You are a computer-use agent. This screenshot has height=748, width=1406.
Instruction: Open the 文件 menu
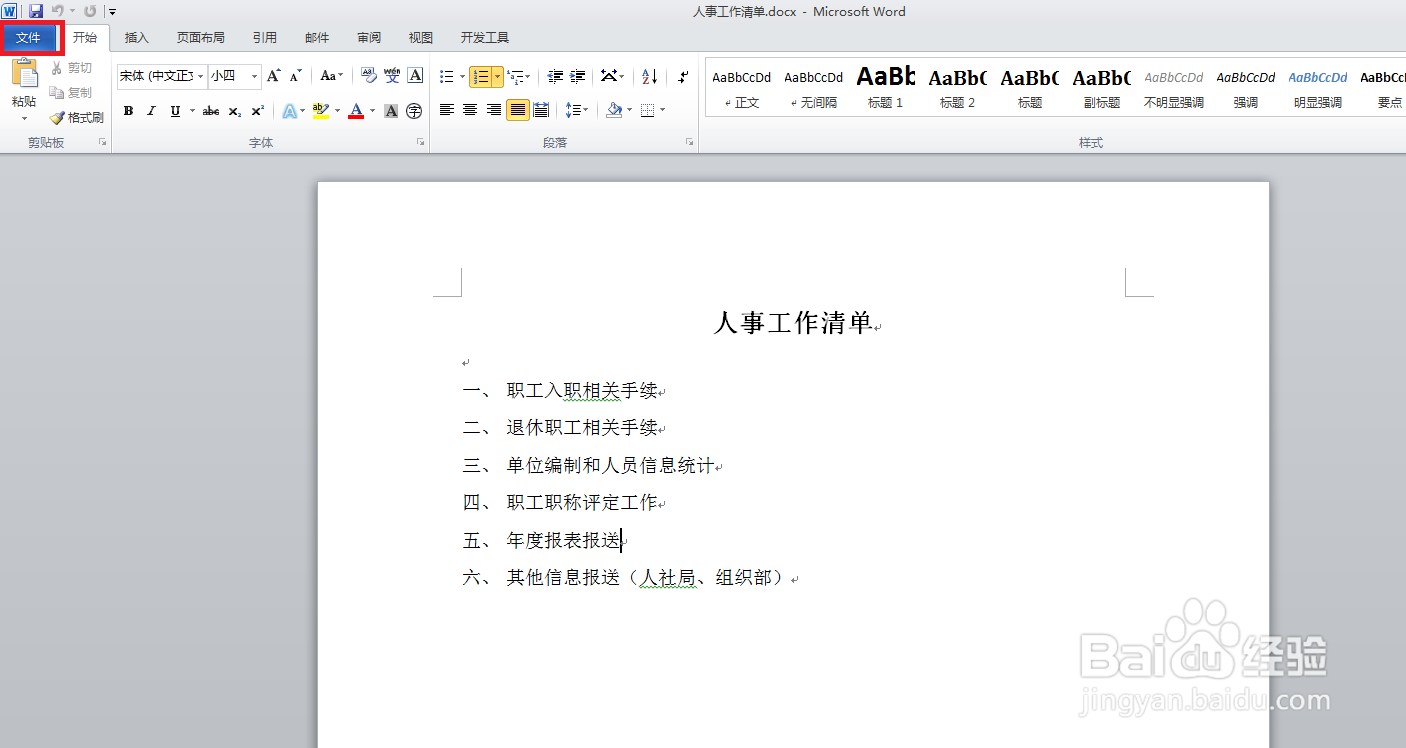click(x=31, y=37)
